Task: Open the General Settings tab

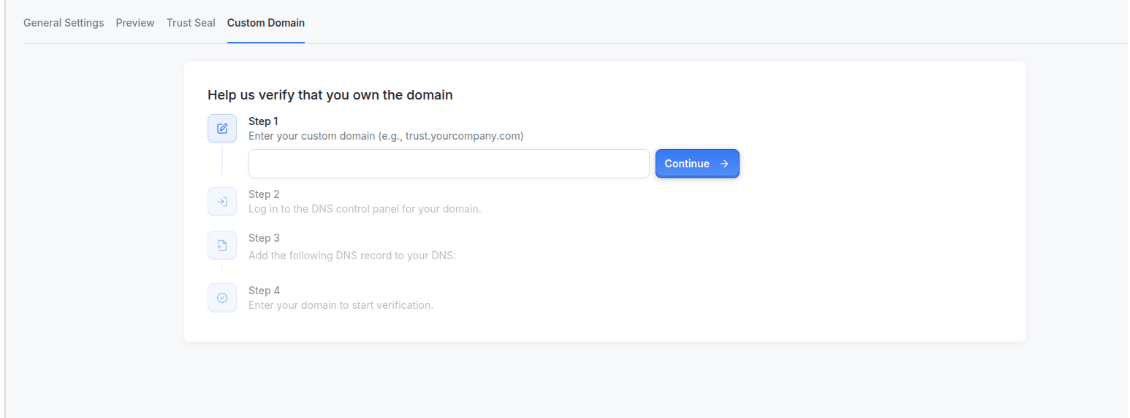Action: (63, 23)
